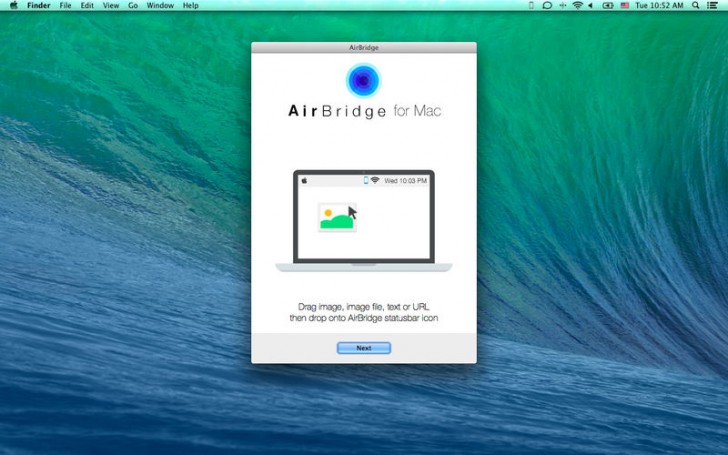This screenshot has height=455, width=728.
Task: Open the Go menu
Action: click(133, 6)
